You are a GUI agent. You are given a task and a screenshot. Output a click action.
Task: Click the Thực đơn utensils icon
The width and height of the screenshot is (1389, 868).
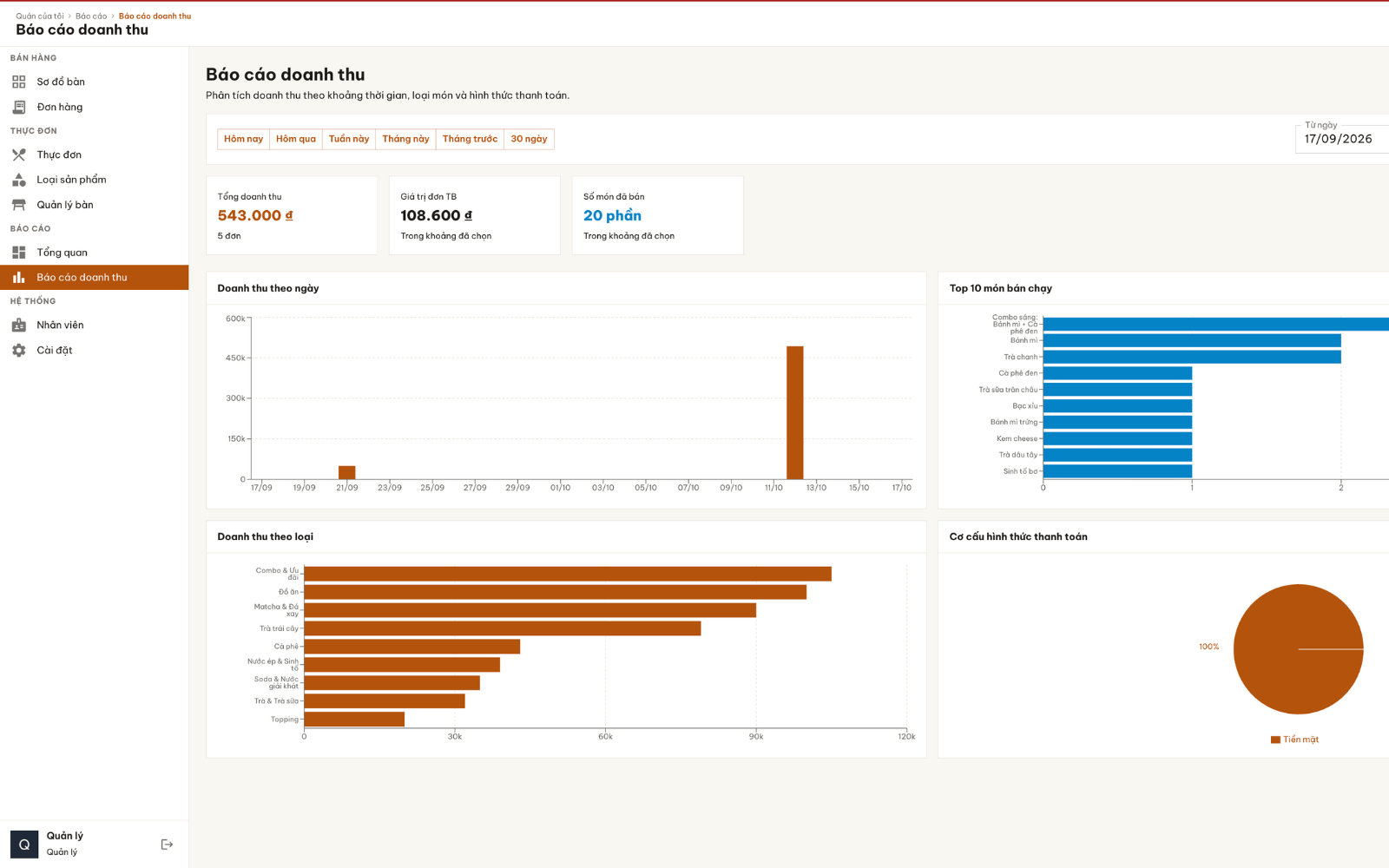pos(19,155)
